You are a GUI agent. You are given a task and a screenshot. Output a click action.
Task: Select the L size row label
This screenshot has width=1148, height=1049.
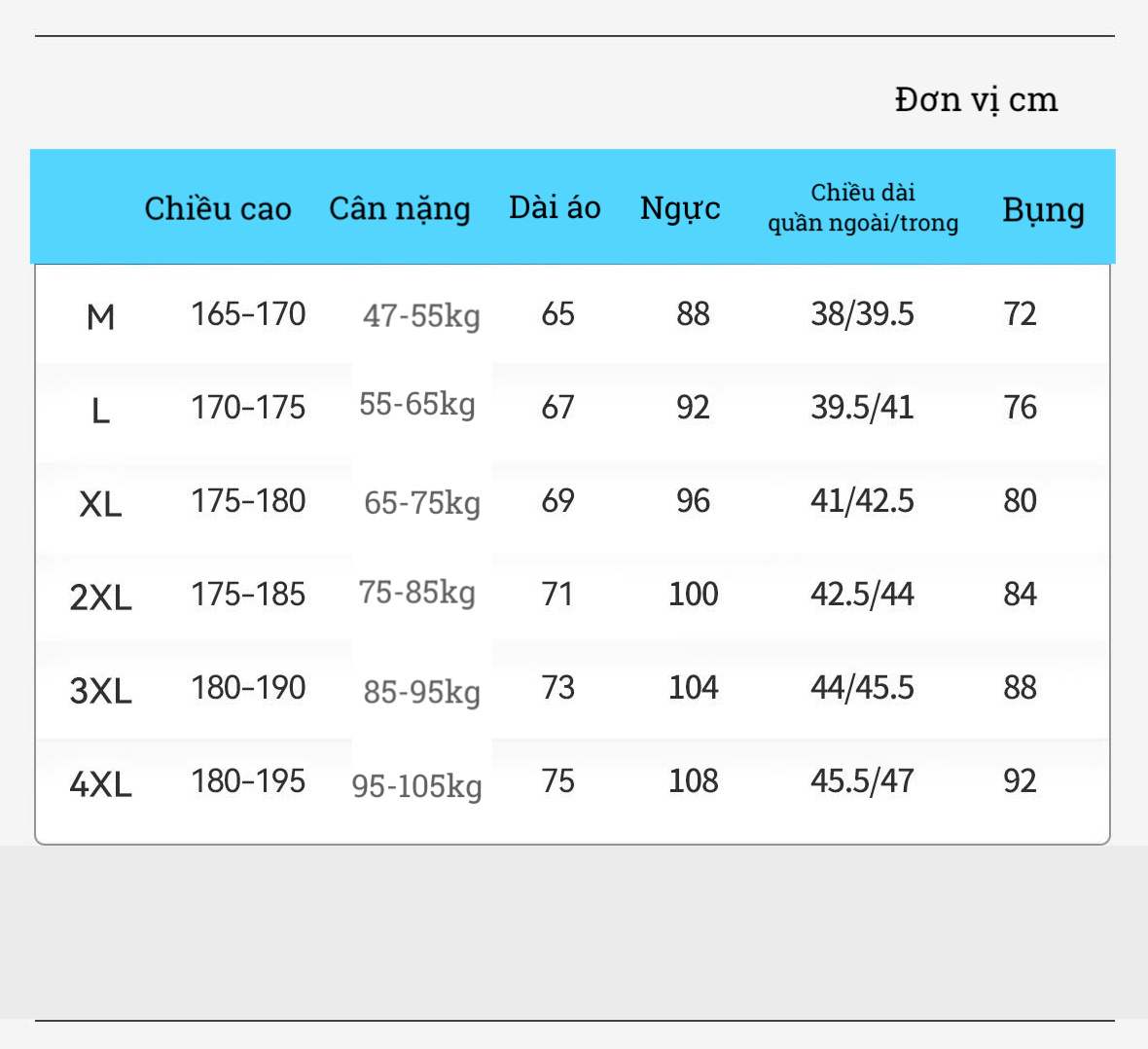click(100, 411)
